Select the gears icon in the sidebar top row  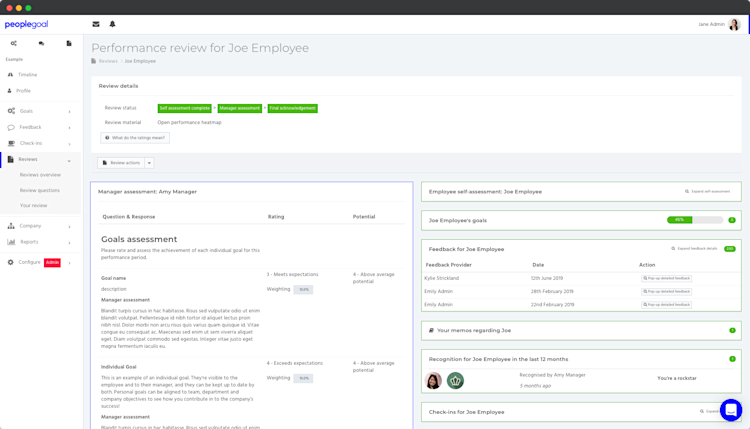(13, 43)
